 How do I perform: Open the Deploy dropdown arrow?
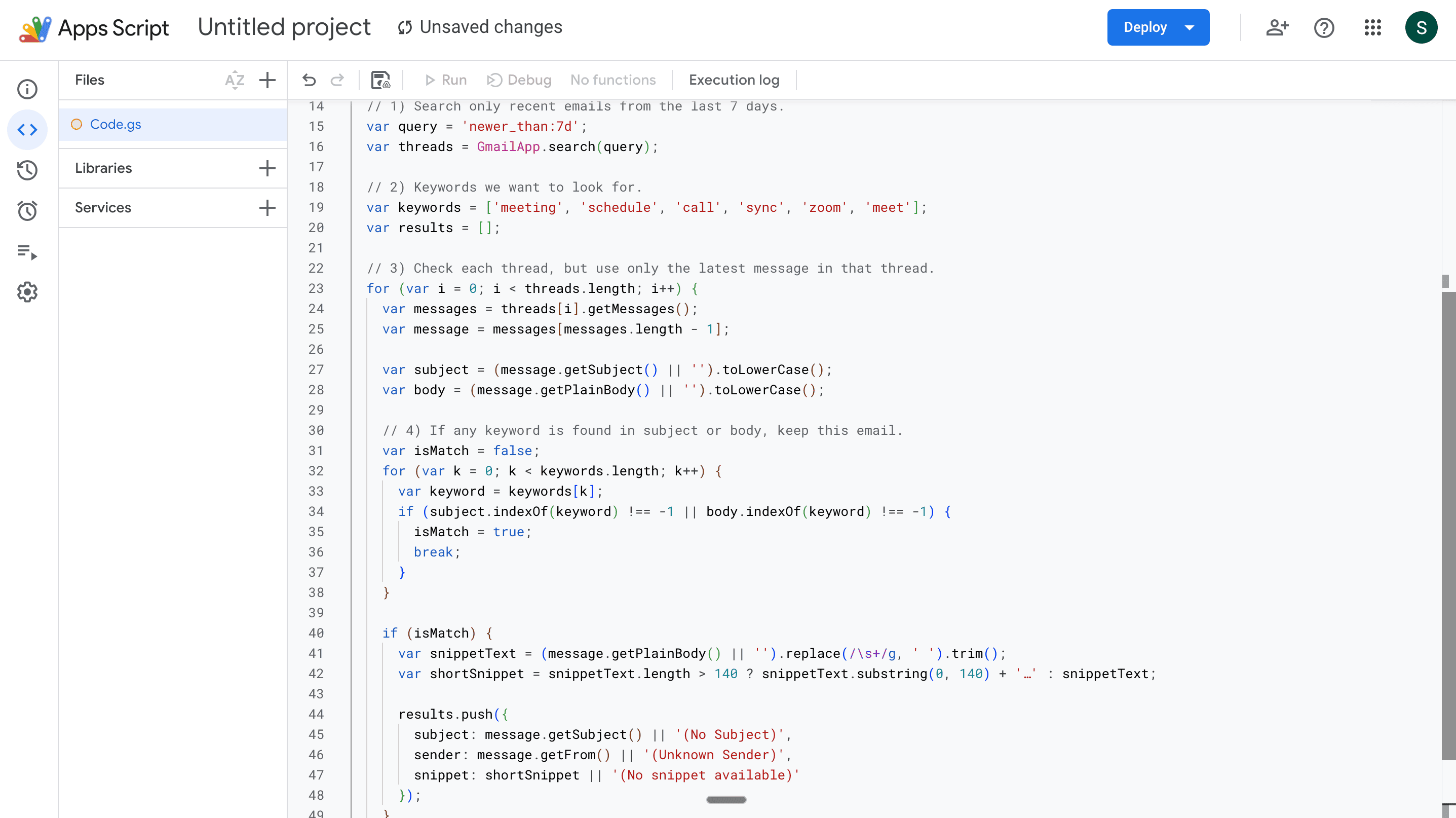[1189, 27]
